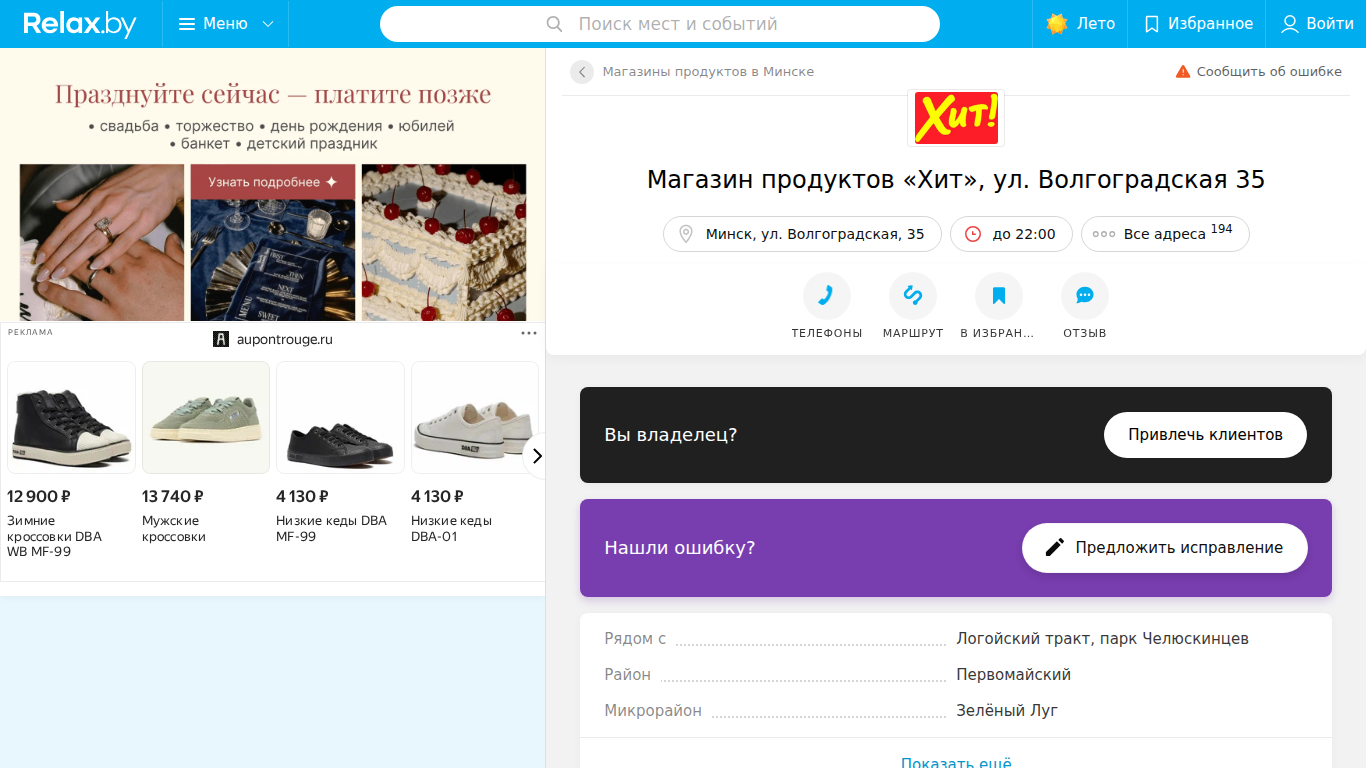
Task: Click the Хит! store logo
Action: click(x=955, y=118)
